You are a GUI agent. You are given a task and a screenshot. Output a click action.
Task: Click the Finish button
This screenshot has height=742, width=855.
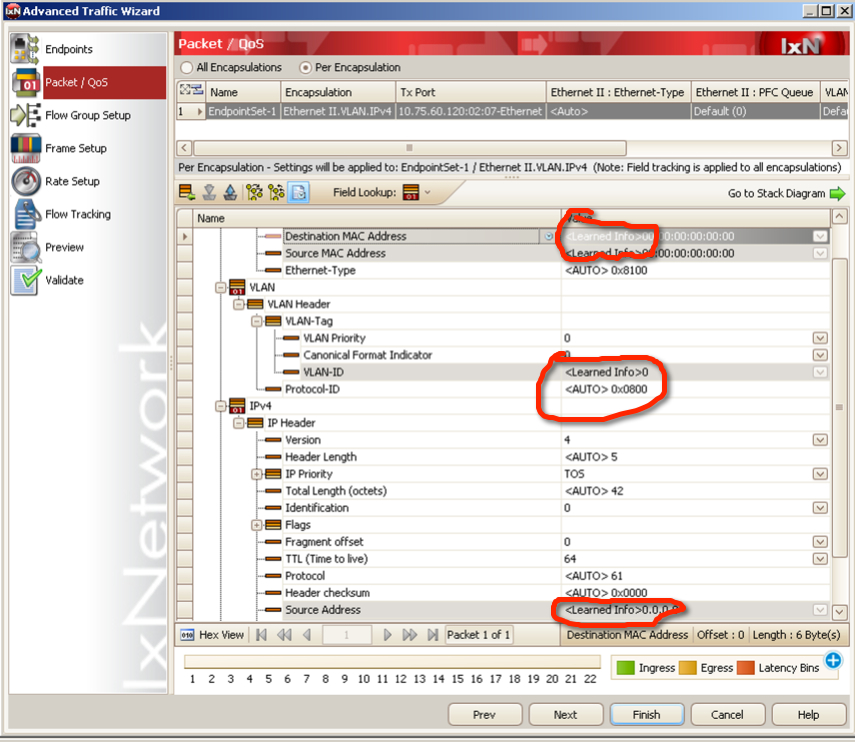point(647,715)
